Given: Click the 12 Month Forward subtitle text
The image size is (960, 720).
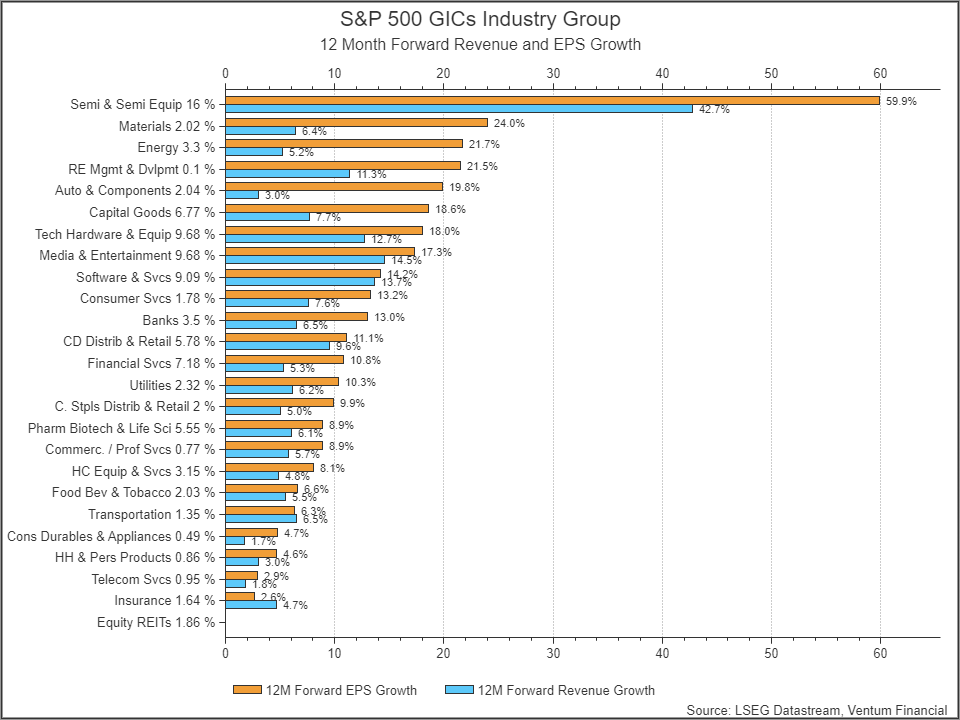Looking at the screenshot, I should [480, 45].
